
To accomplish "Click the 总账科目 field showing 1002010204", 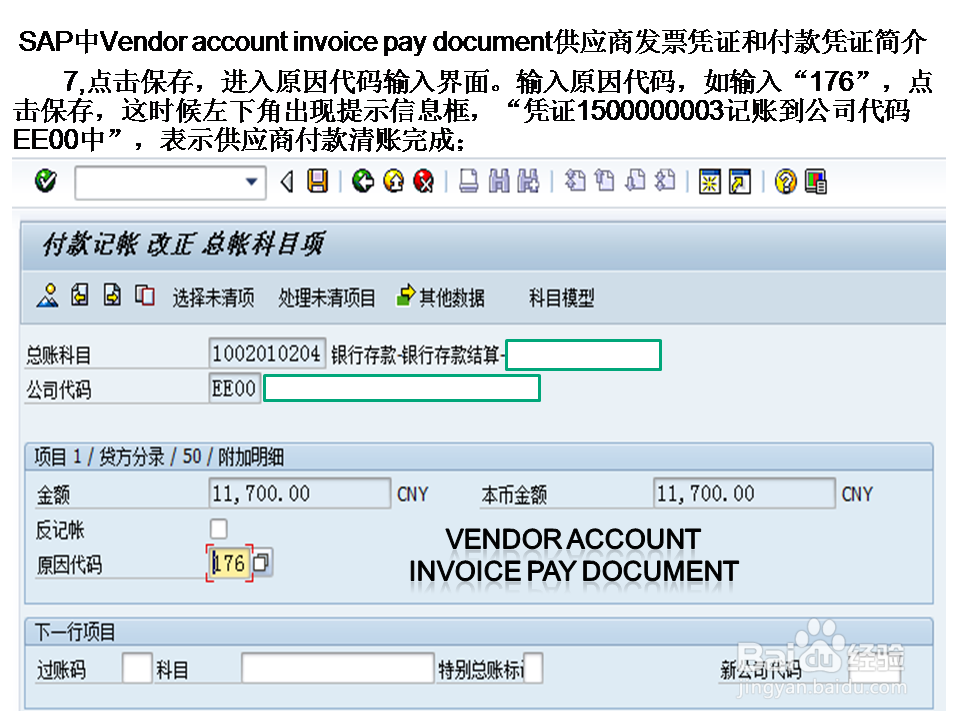I will click(267, 354).
